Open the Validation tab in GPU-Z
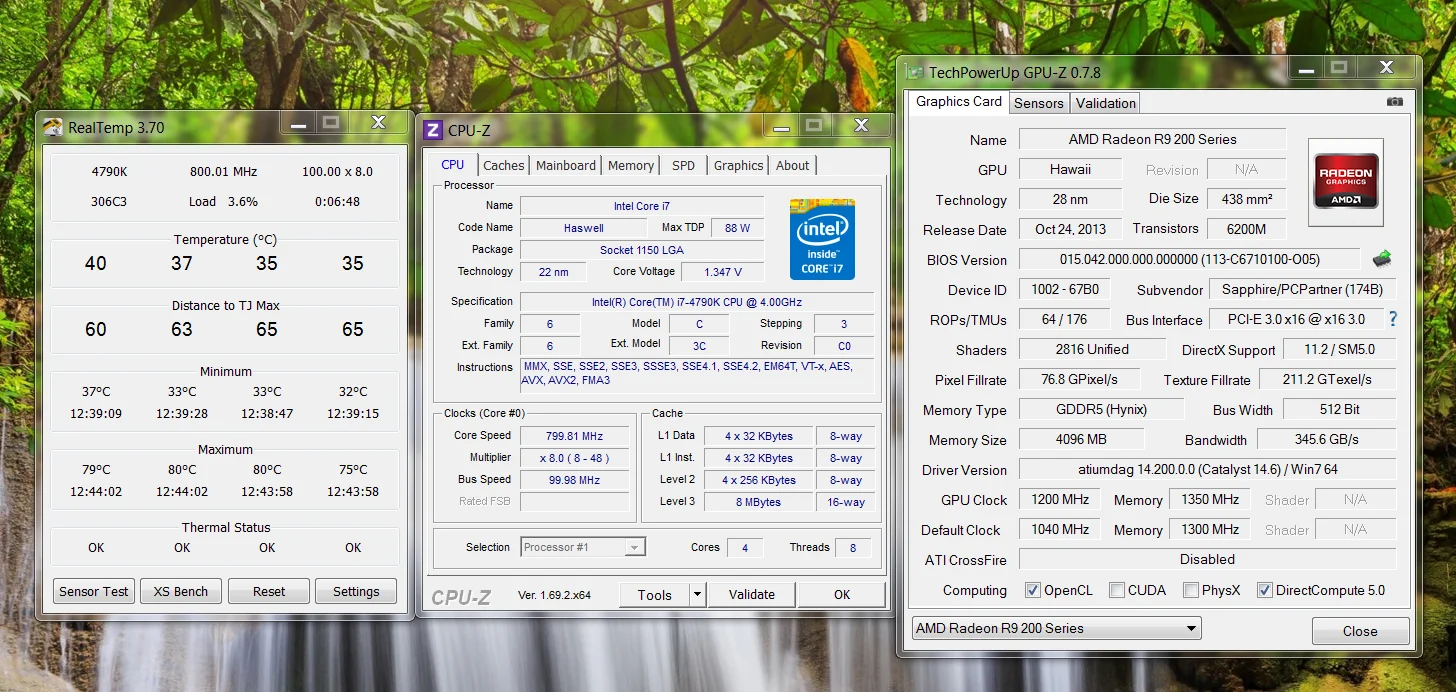 (1106, 103)
